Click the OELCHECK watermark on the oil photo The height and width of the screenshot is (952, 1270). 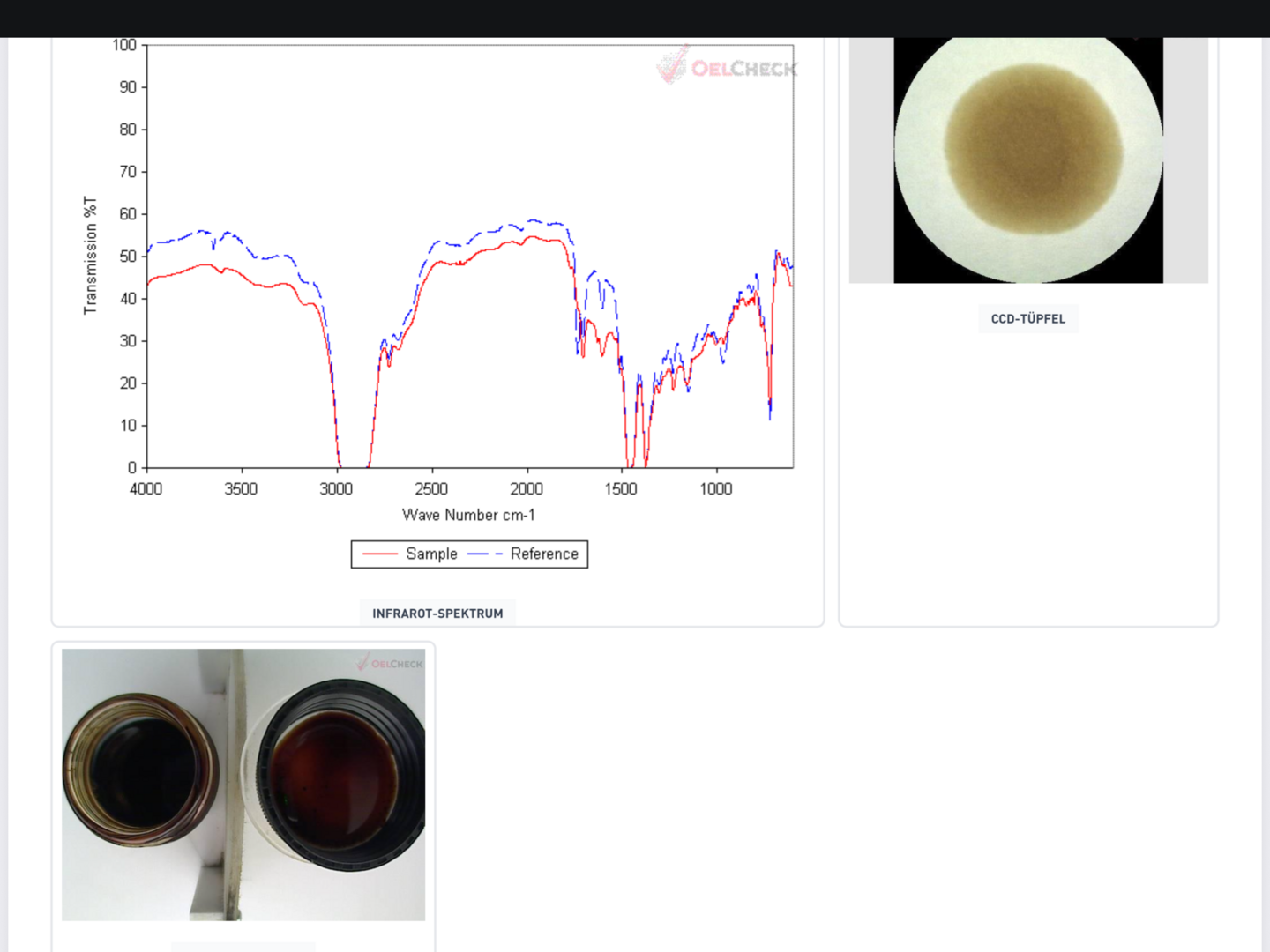click(x=389, y=663)
